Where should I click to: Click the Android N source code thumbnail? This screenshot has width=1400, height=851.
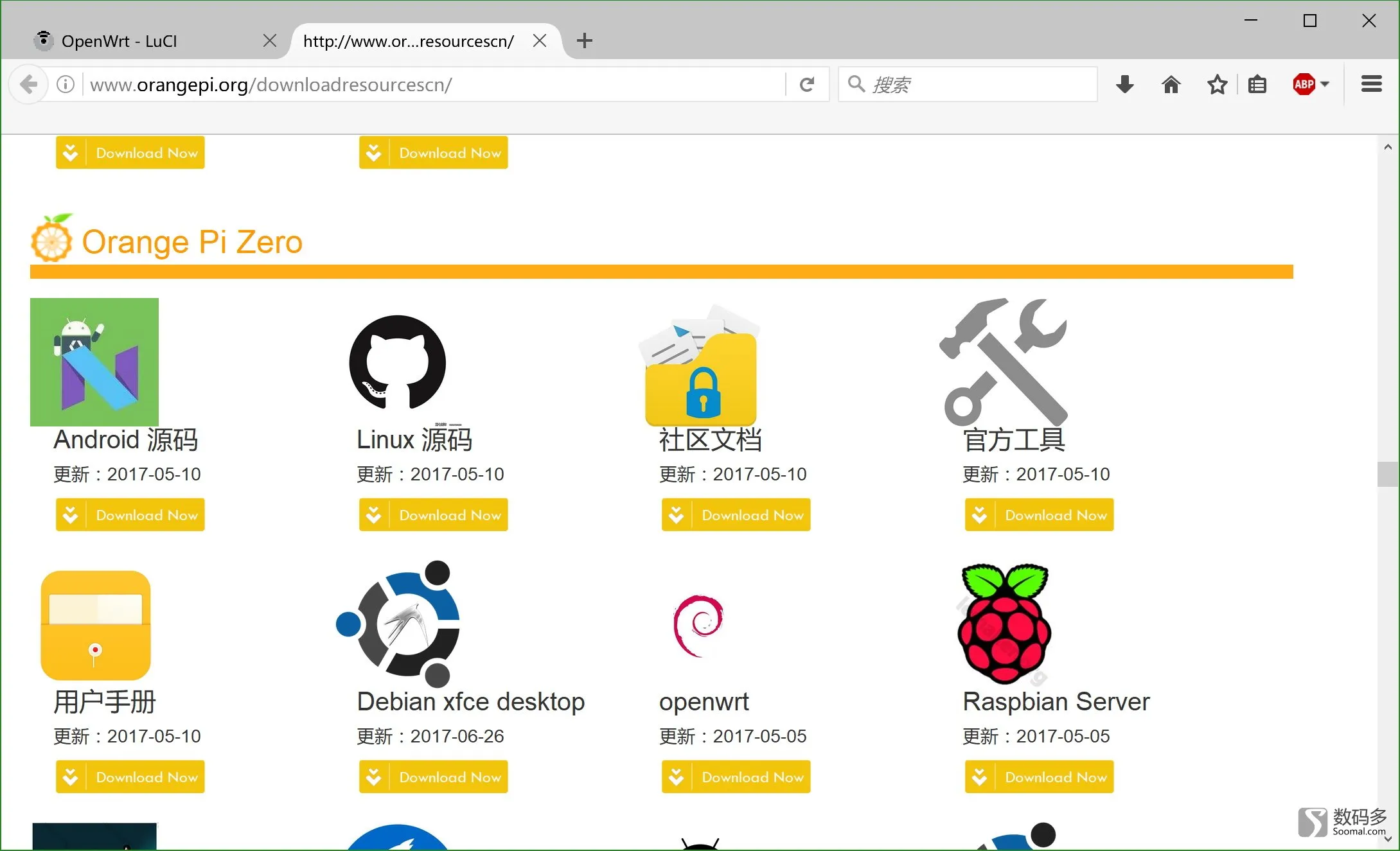click(94, 362)
